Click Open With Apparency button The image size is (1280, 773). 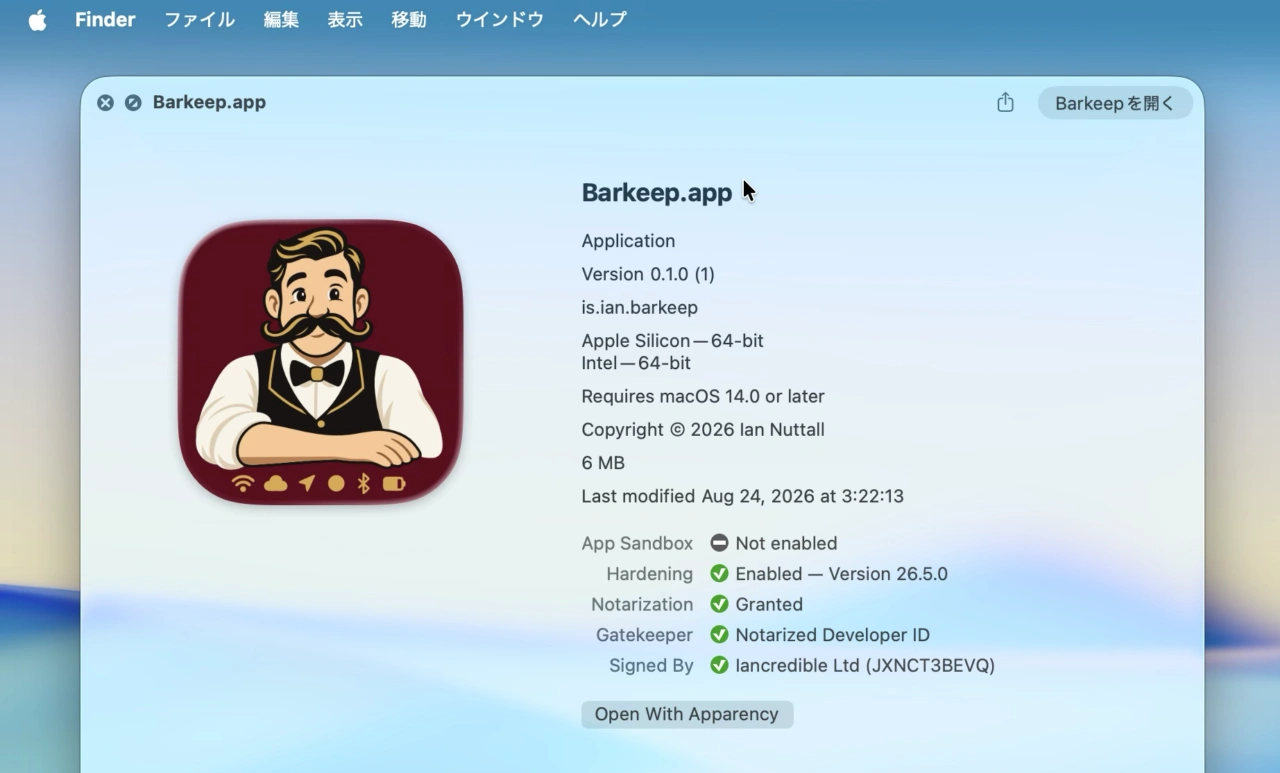click(687, 714)
